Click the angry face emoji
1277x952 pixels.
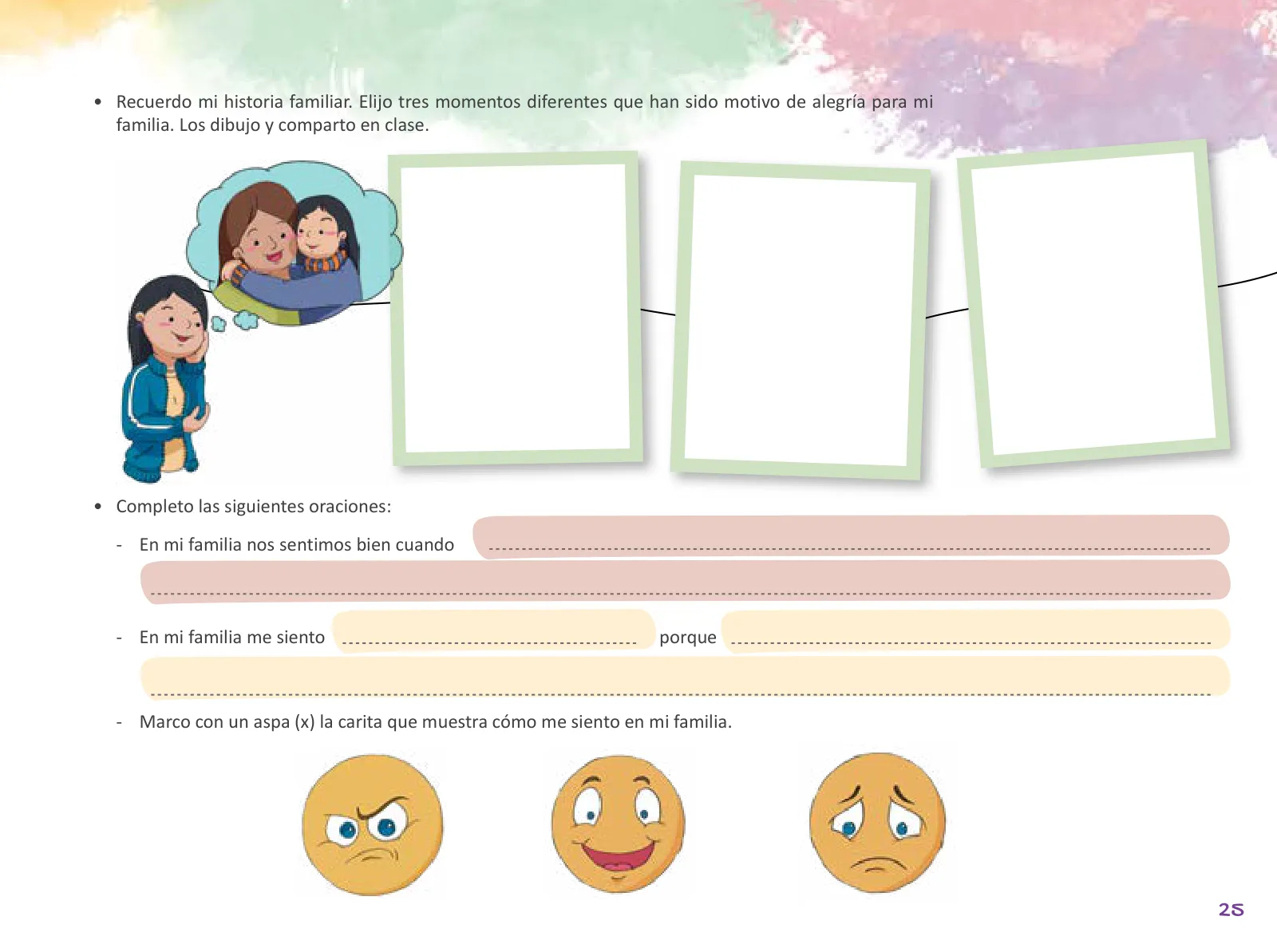tap(372, 824)
